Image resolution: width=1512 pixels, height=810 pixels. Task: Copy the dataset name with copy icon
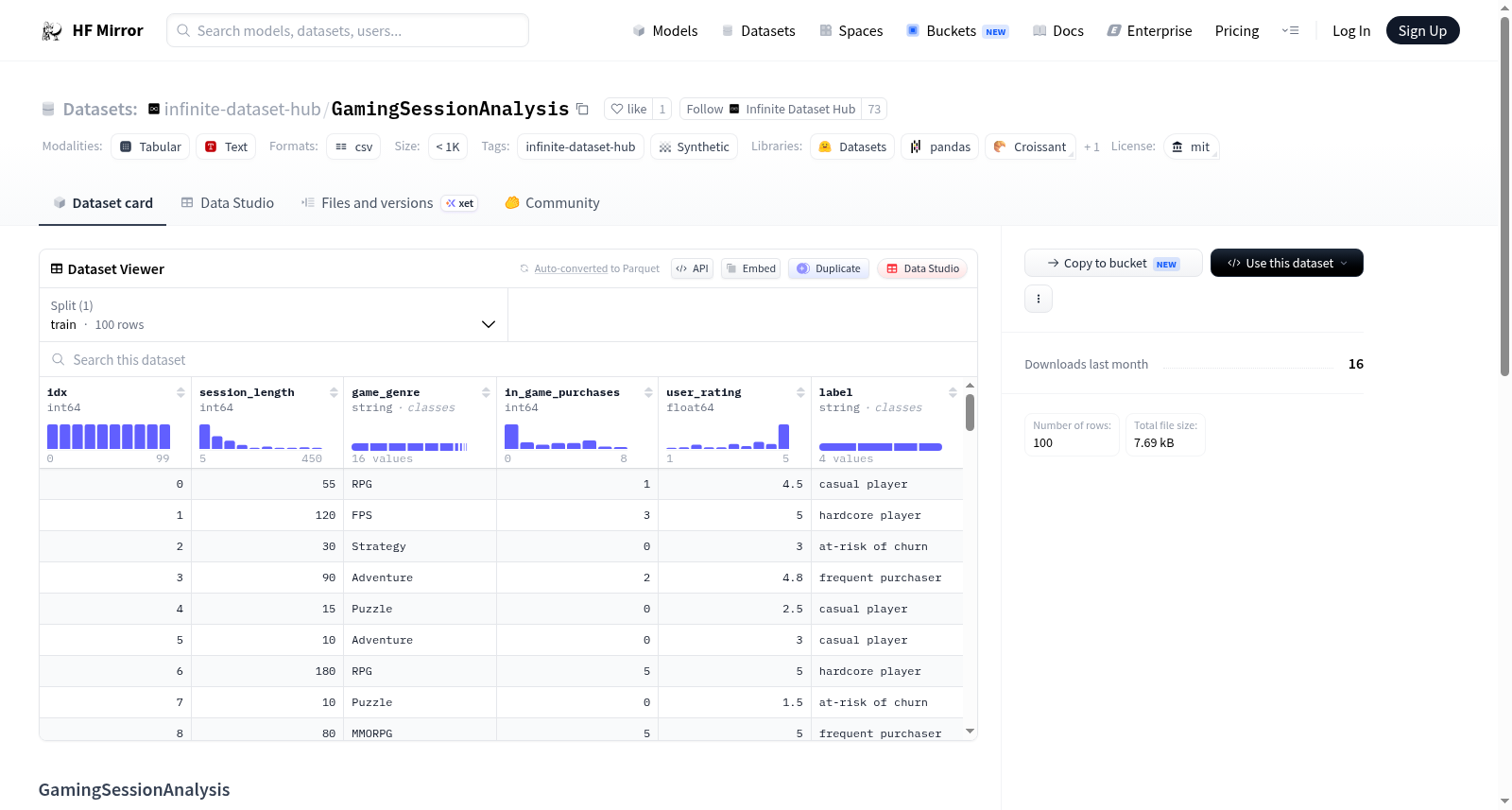coord(582,110)
